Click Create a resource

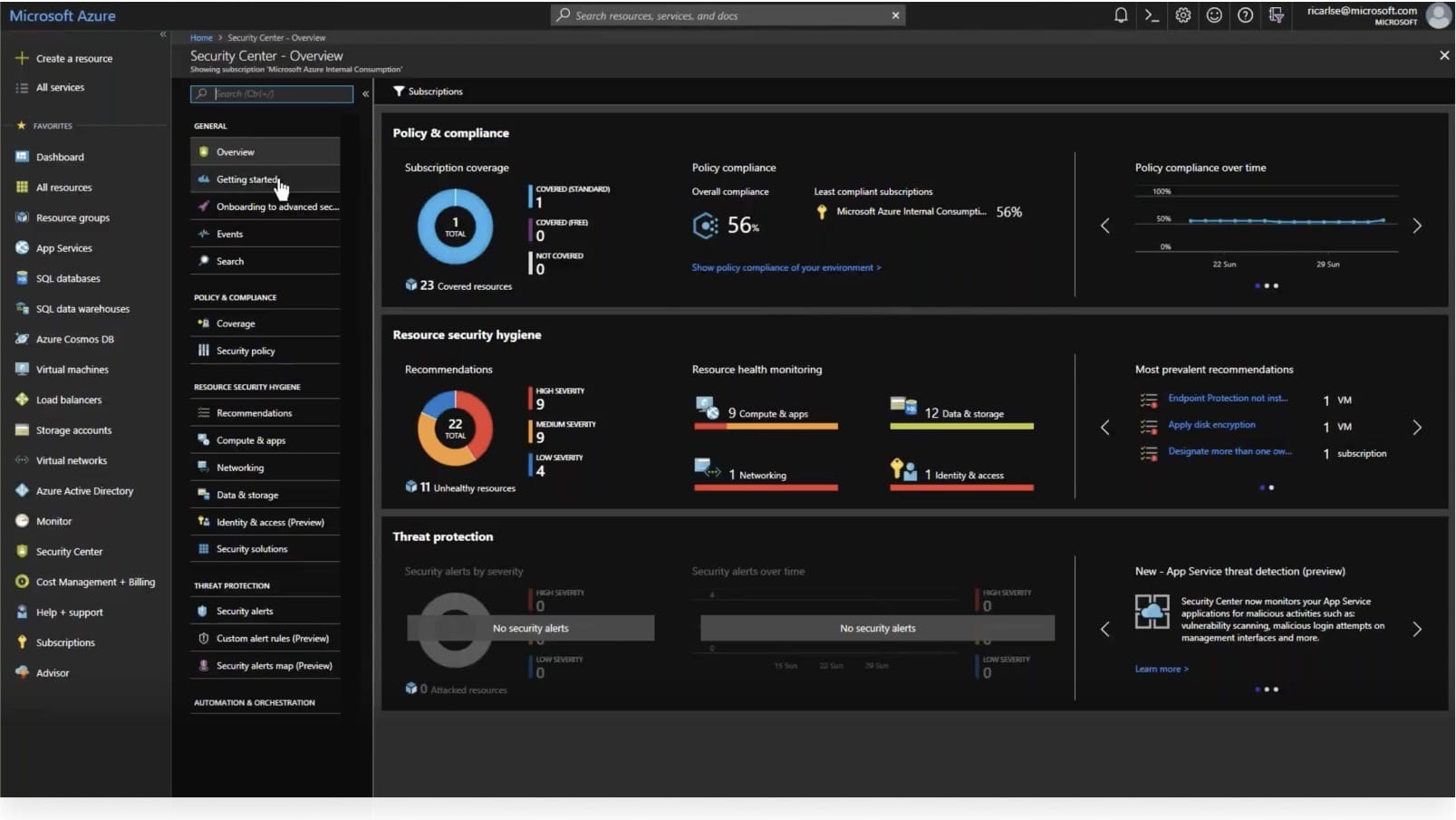[74, 59]
